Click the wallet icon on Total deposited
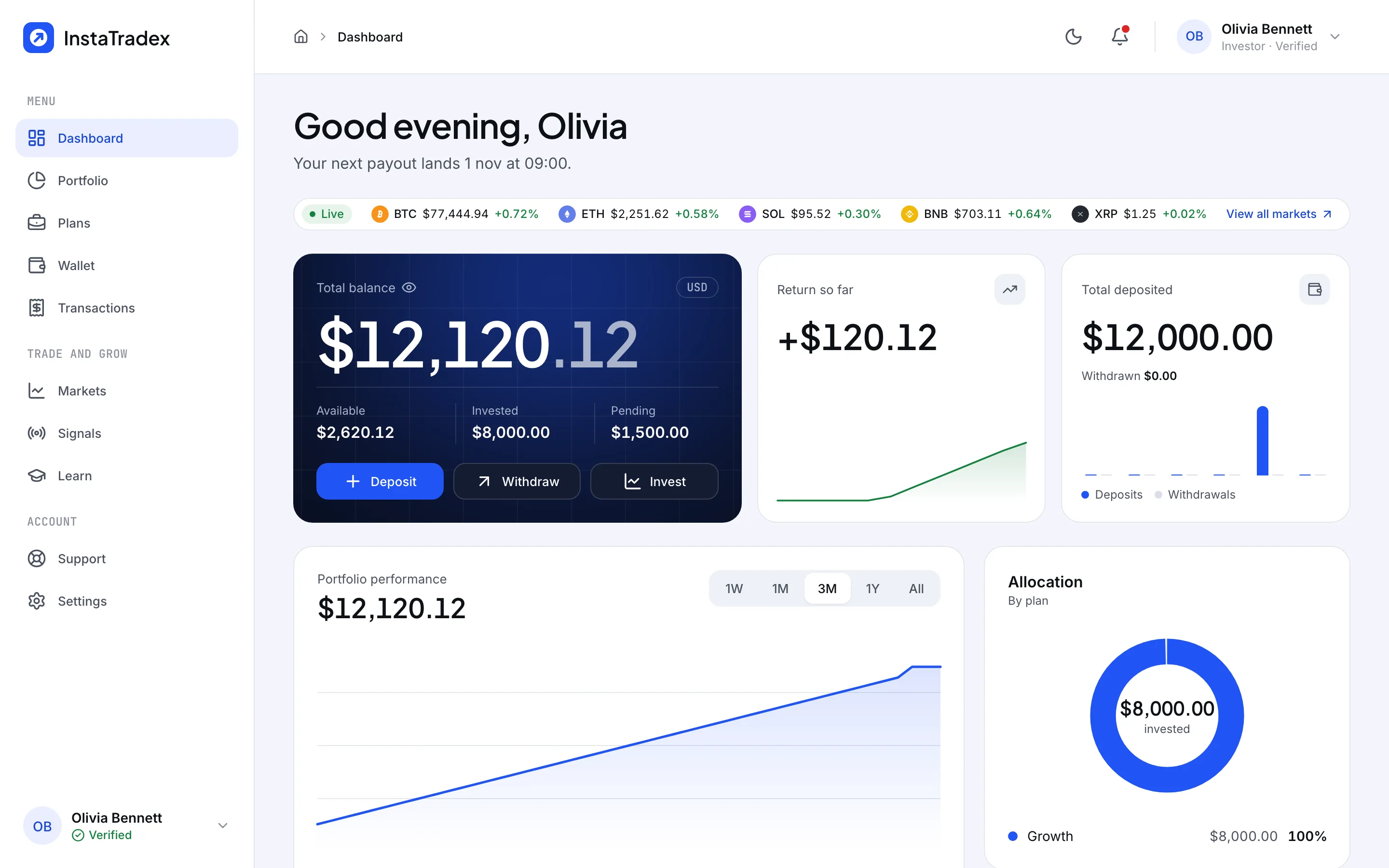The image size is (1389, 868). (x=1314, y=289)
